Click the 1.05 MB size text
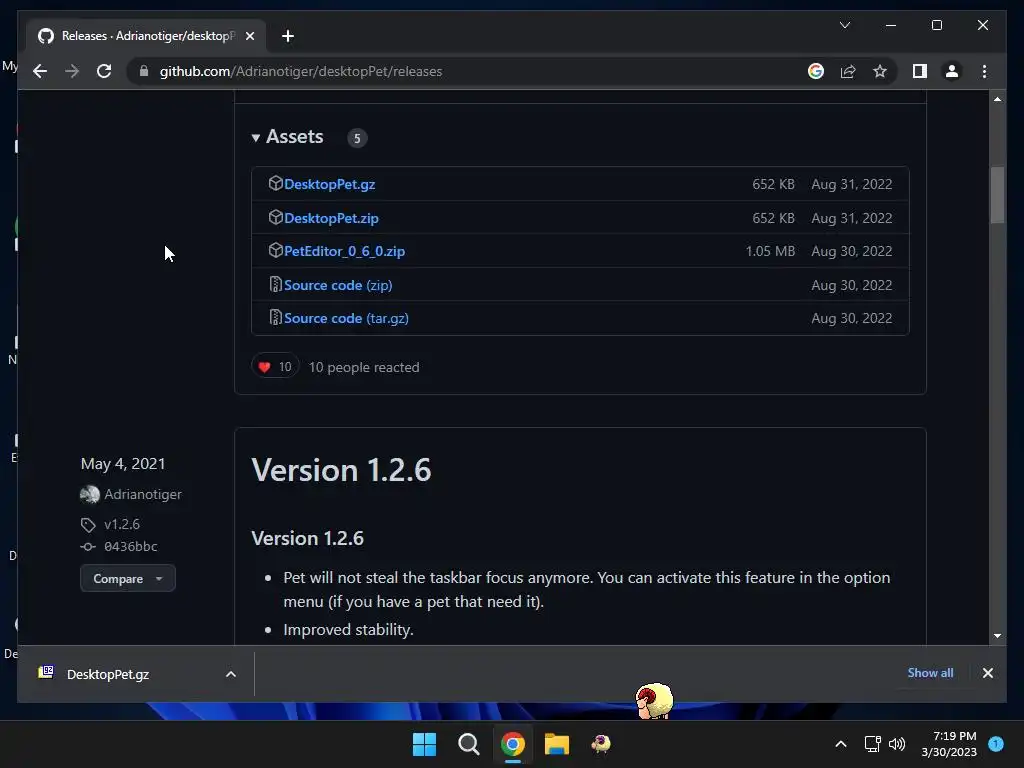 pos(770,251)
